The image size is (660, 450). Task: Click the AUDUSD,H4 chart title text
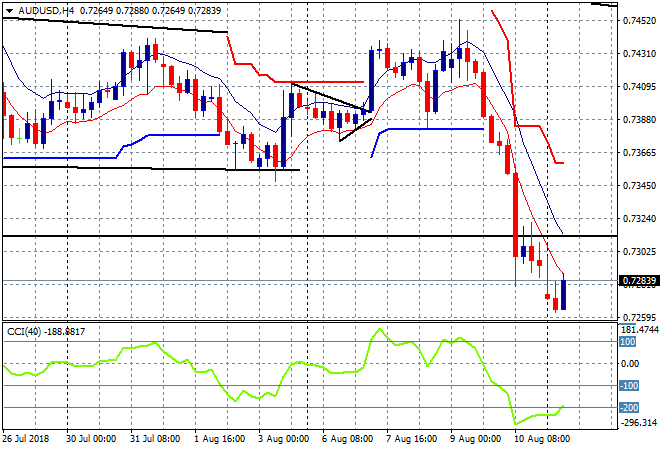point(46,11)
